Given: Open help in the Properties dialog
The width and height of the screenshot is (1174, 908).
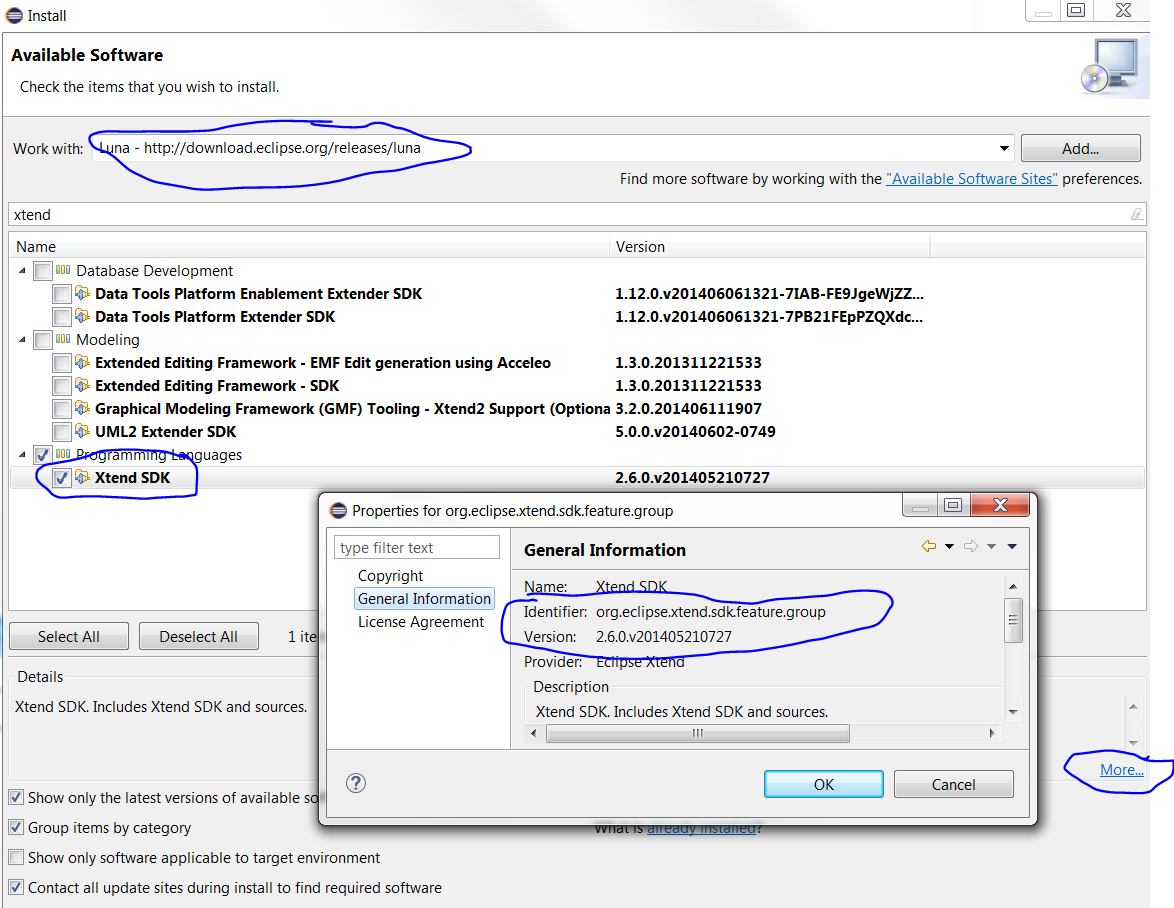Looking at the screenshot, I should (x=356, y=783).
